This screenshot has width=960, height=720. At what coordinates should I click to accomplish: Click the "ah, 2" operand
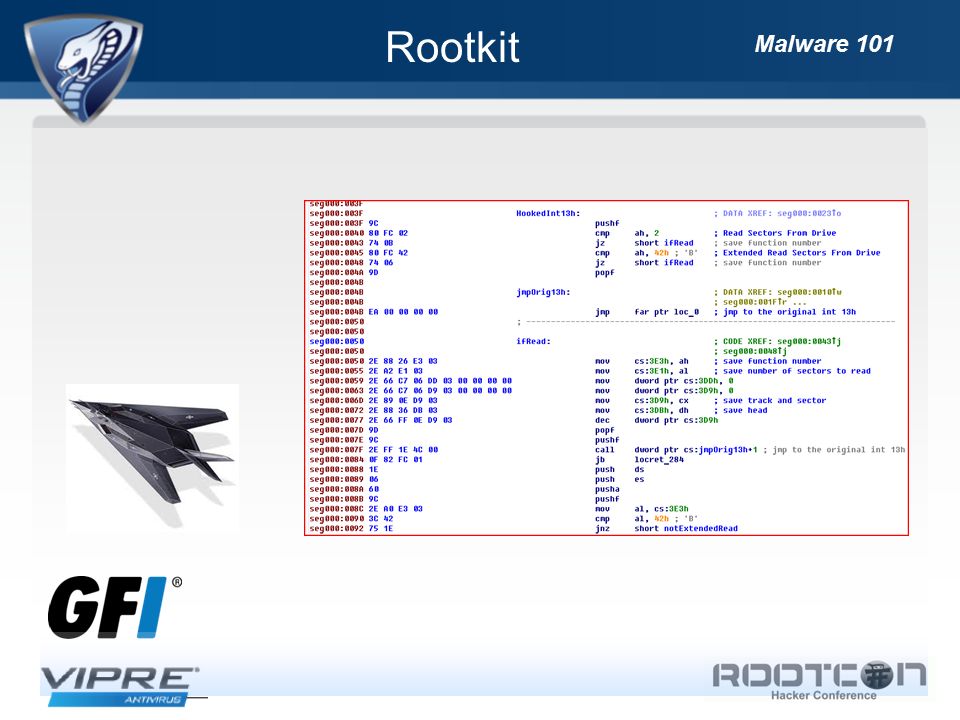pyautogui.click(x=647, y=233)
